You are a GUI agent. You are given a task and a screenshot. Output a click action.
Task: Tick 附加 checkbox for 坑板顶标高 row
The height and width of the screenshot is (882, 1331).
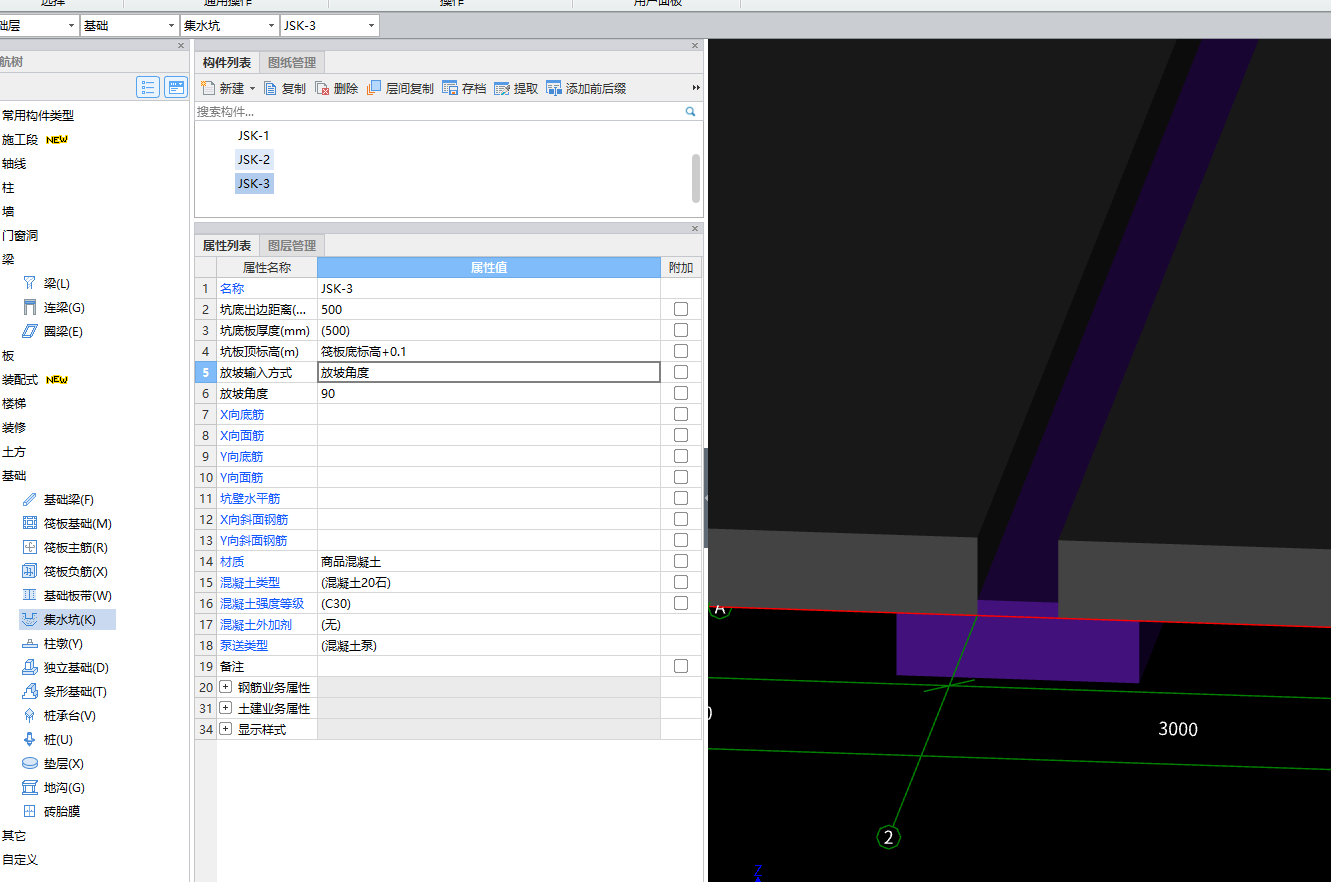(x=681, y=351)
